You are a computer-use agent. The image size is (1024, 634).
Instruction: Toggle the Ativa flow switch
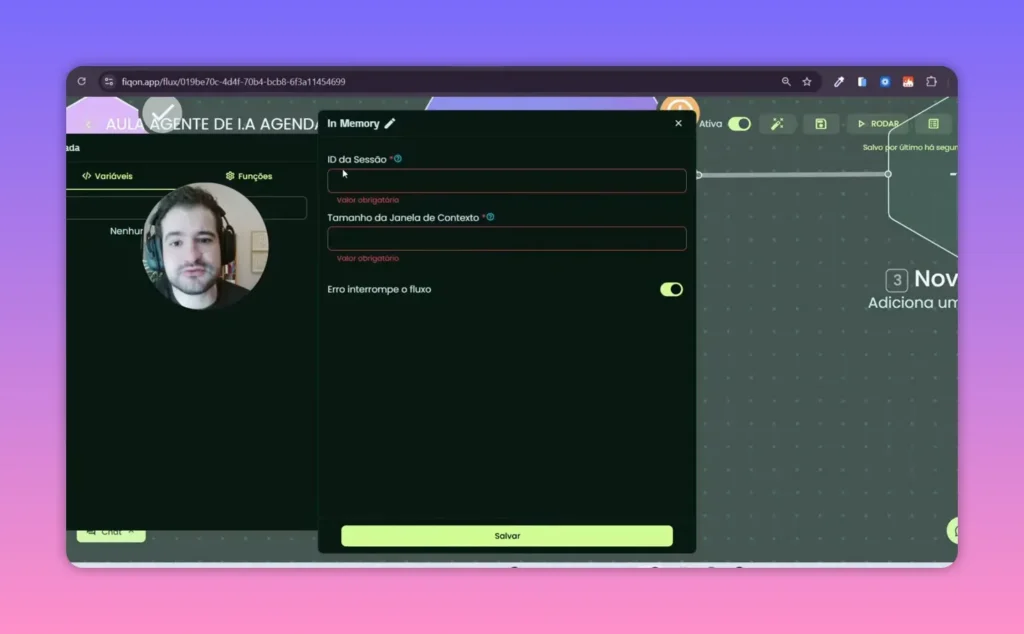(739, 124)
